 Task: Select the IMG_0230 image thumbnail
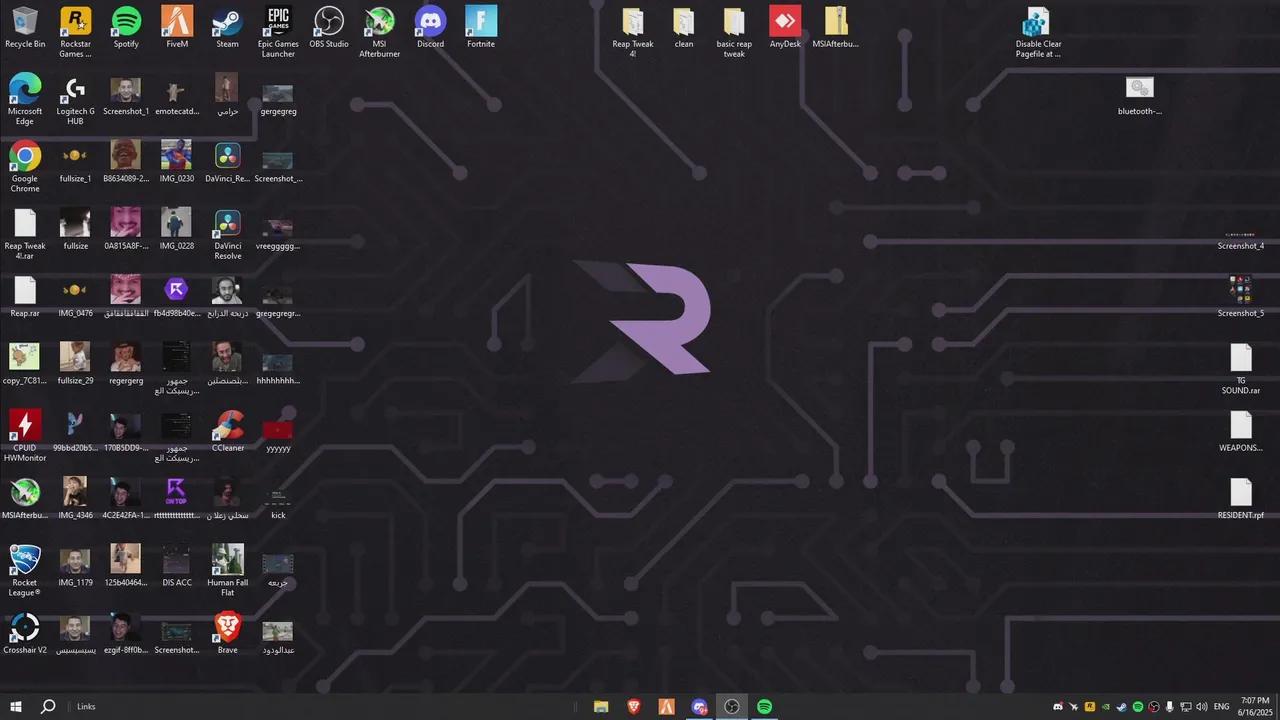tap(177, 162)
